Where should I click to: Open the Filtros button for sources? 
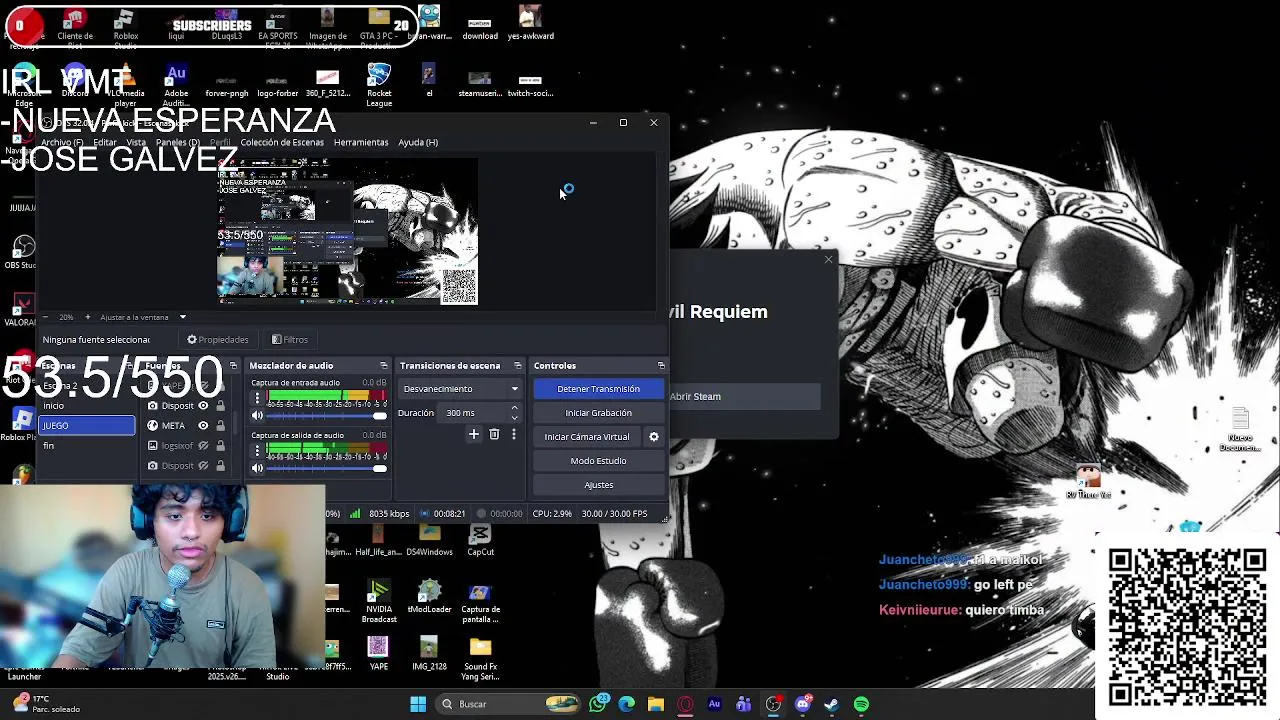(x=290, y=340)
